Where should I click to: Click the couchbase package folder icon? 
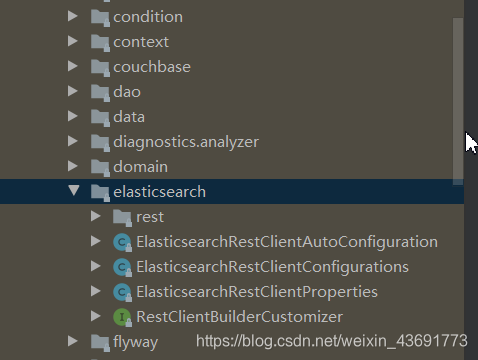(x=100, y=67)
